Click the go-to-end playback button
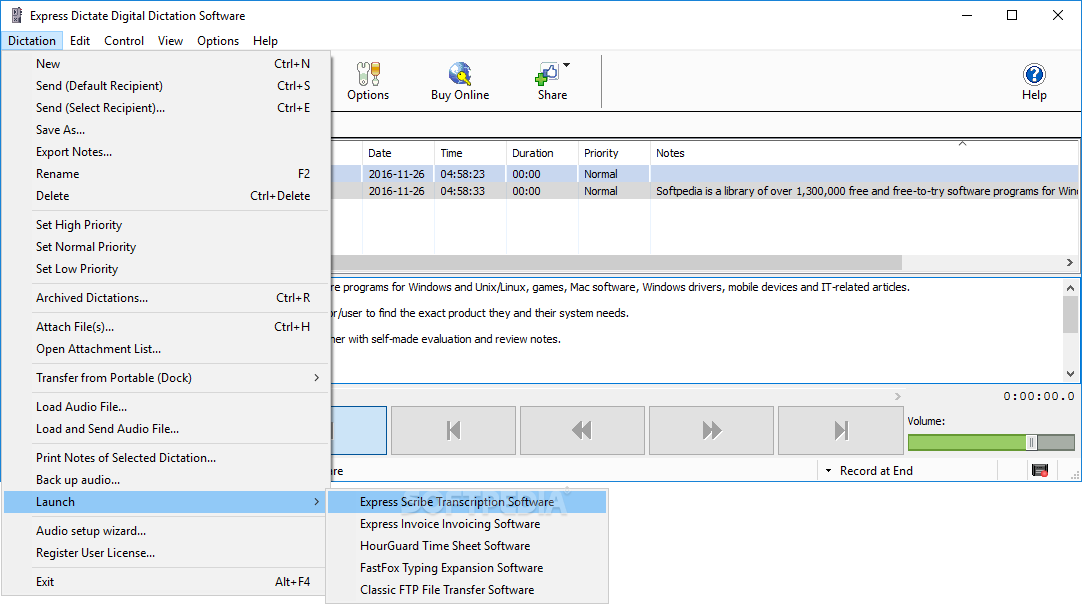1082x604 pixels. point(840,430)
